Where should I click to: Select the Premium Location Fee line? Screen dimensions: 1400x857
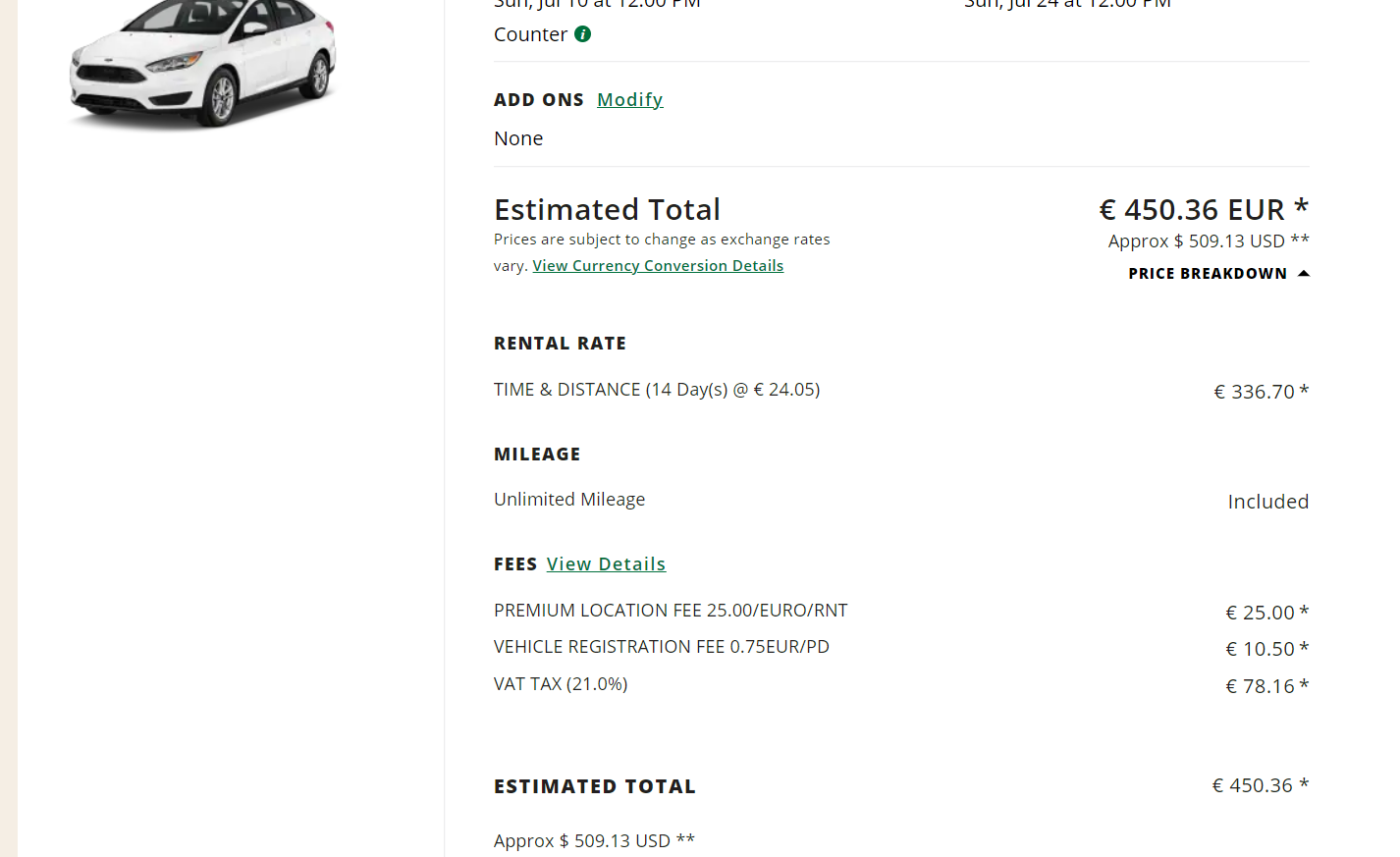coord(671,611)
